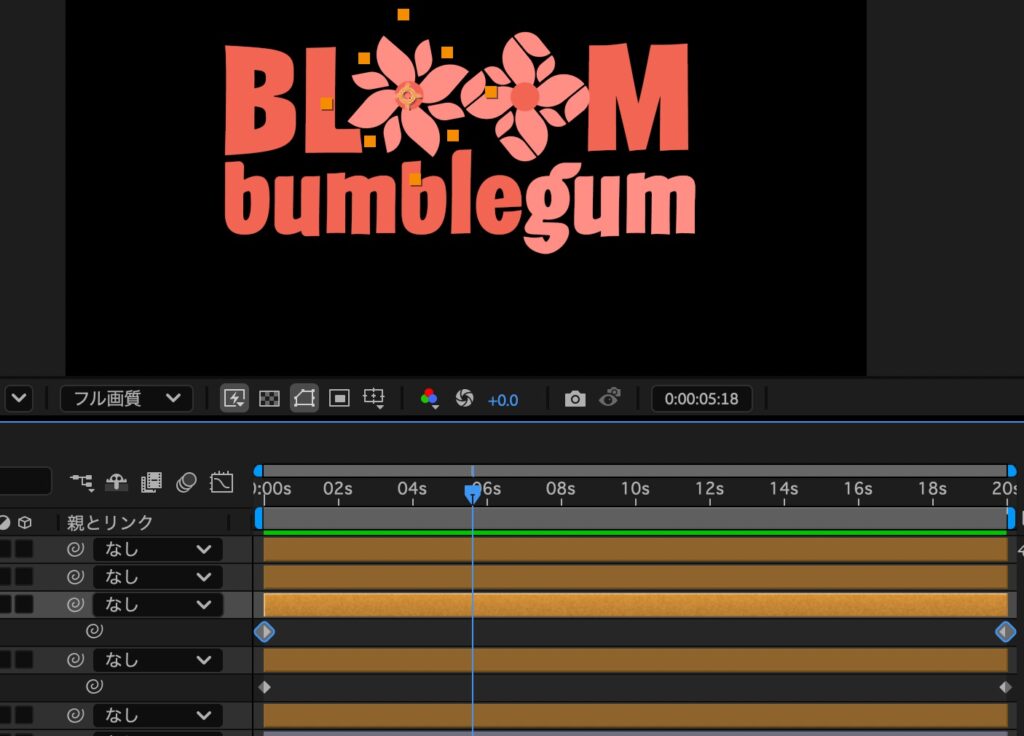This screenshot has width=1024, height=736.
Task: Toggle the shy layers hide switch
Action: [117, 482]
